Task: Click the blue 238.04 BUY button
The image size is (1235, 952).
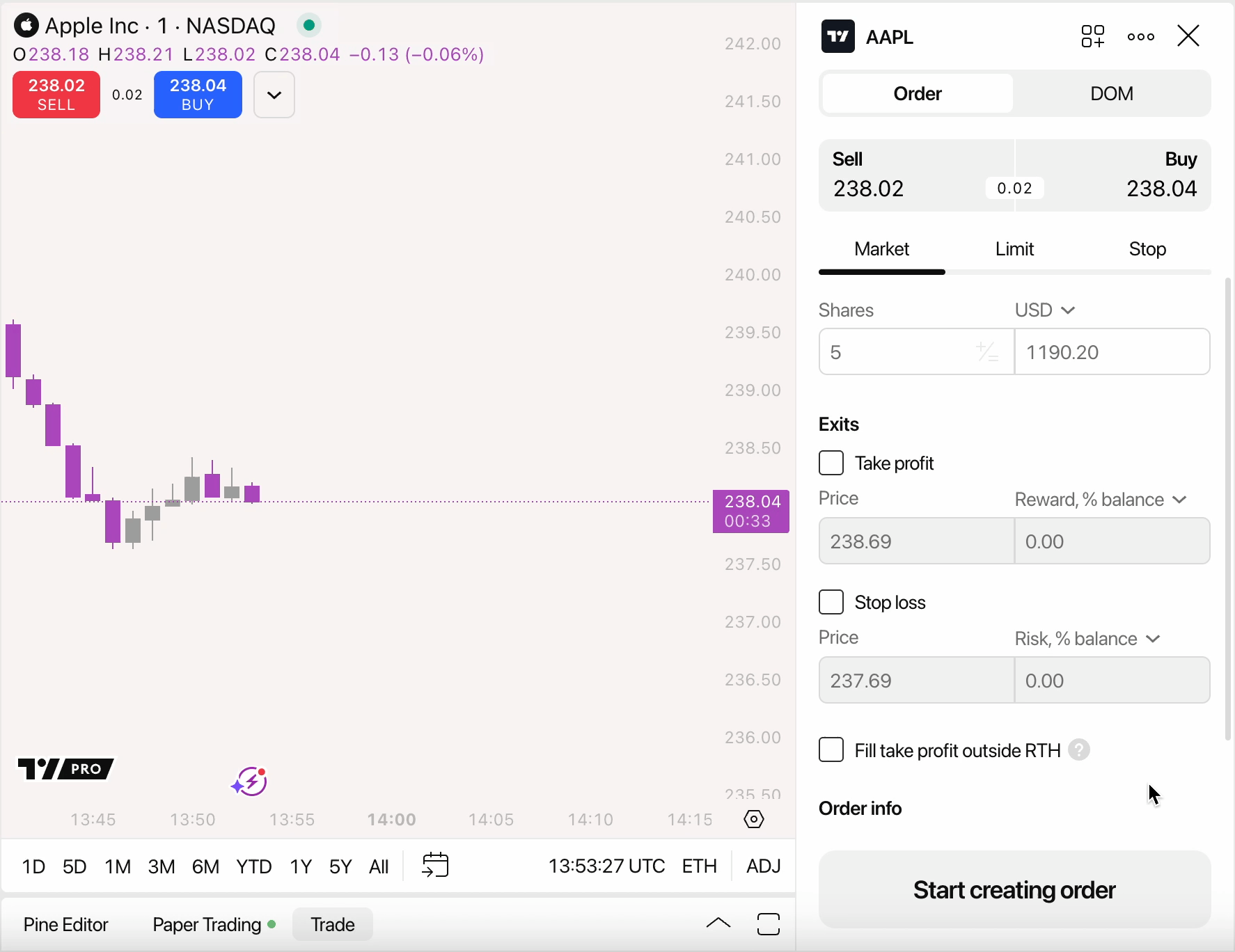Action: click(198, 95)
